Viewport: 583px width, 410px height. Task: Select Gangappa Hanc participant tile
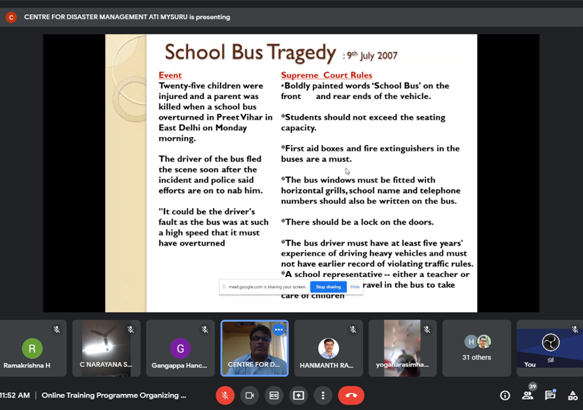[180, 348]
